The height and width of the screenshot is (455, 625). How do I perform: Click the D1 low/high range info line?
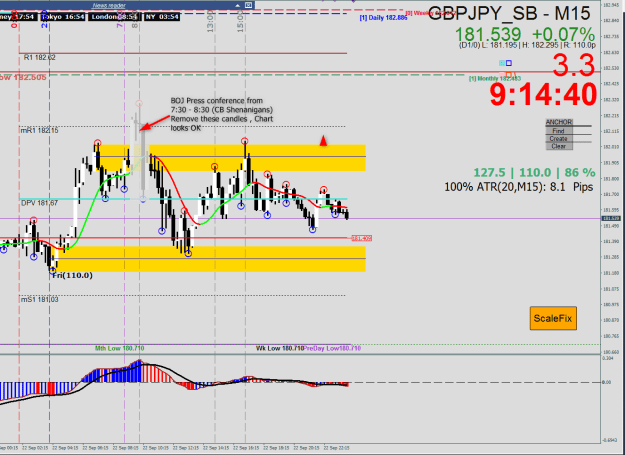click(527, 45)
